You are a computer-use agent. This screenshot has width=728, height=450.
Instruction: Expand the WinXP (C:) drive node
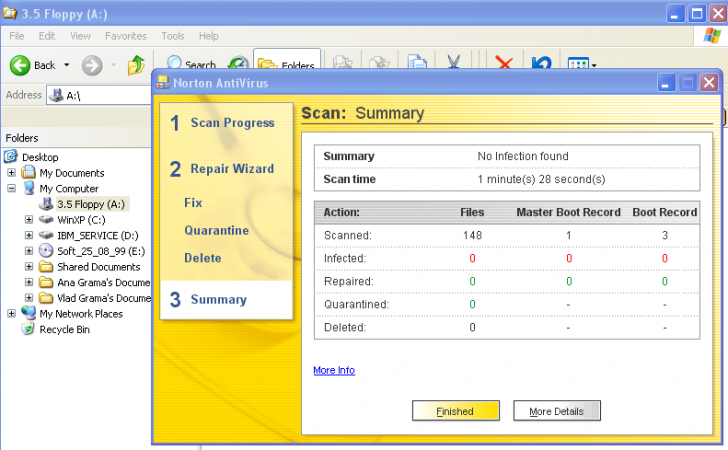[x=29, y=219]
